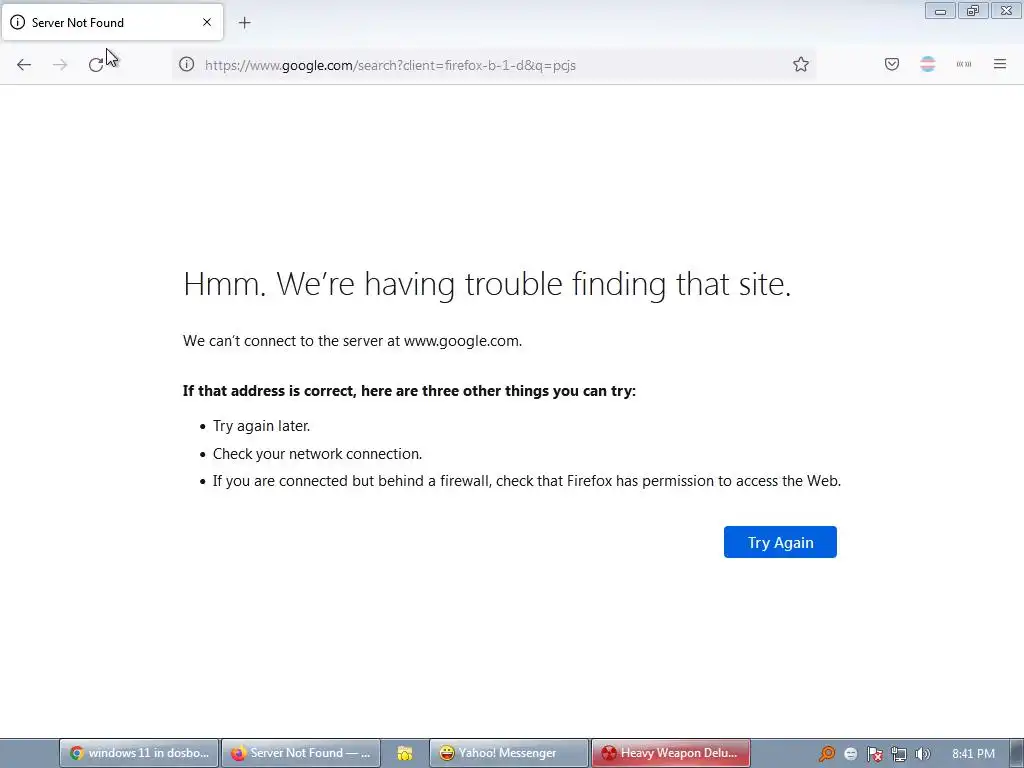This screenshot has height=768, width=1024.
Task: Switch to Yahoo! Messenger on taskbar
Action: (509, 753)
